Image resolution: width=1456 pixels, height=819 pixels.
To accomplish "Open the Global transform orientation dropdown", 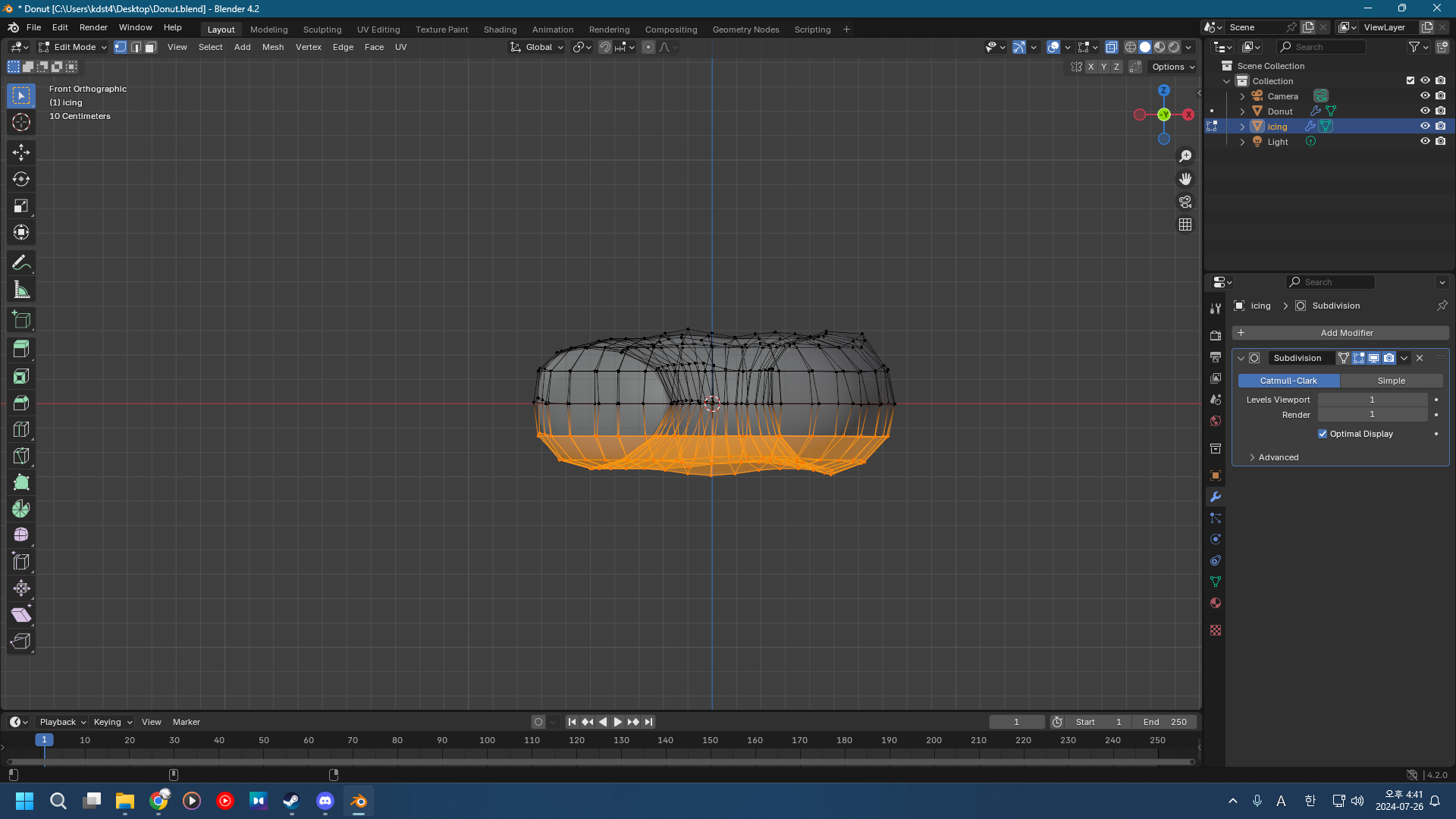I will pos(538,47).
